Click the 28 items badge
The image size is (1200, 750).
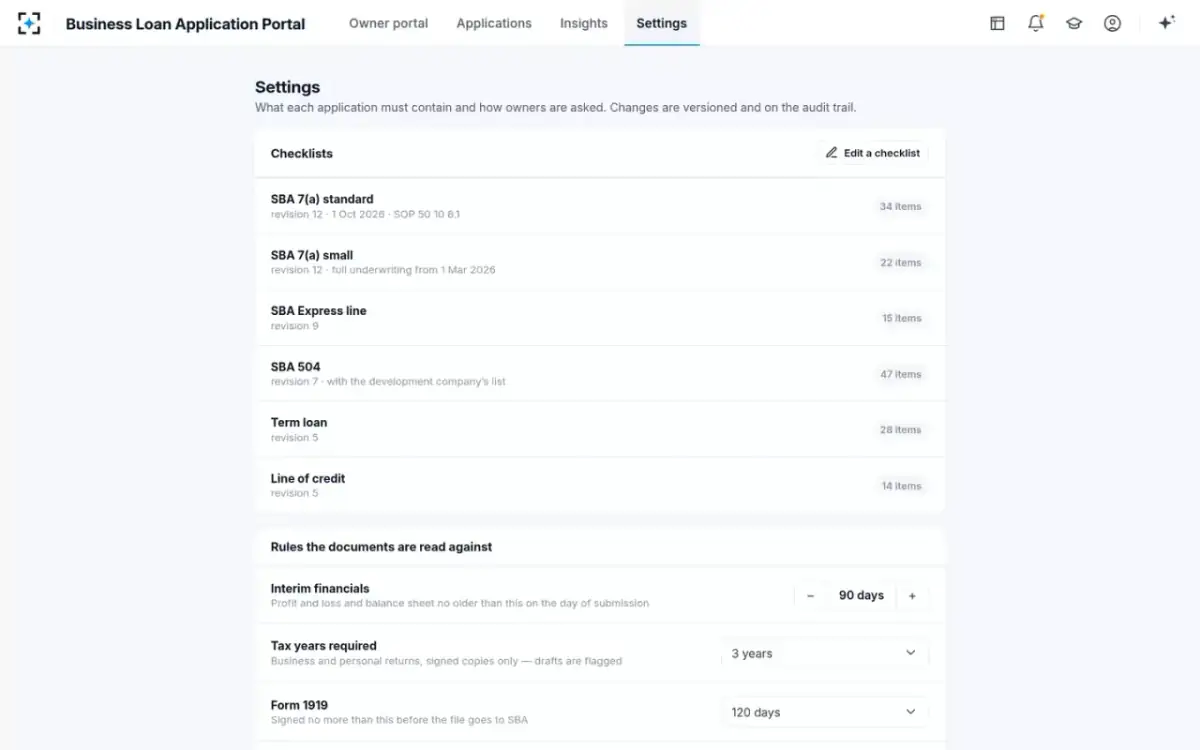pyautogui.click(x=900, y=430)
